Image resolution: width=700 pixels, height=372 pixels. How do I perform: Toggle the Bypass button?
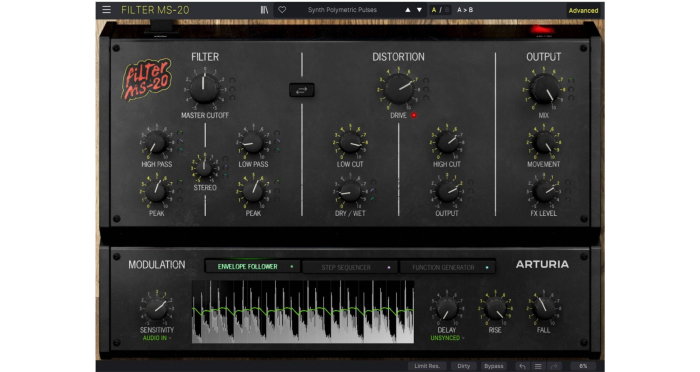pyautogui.click(x=494, y=366)
